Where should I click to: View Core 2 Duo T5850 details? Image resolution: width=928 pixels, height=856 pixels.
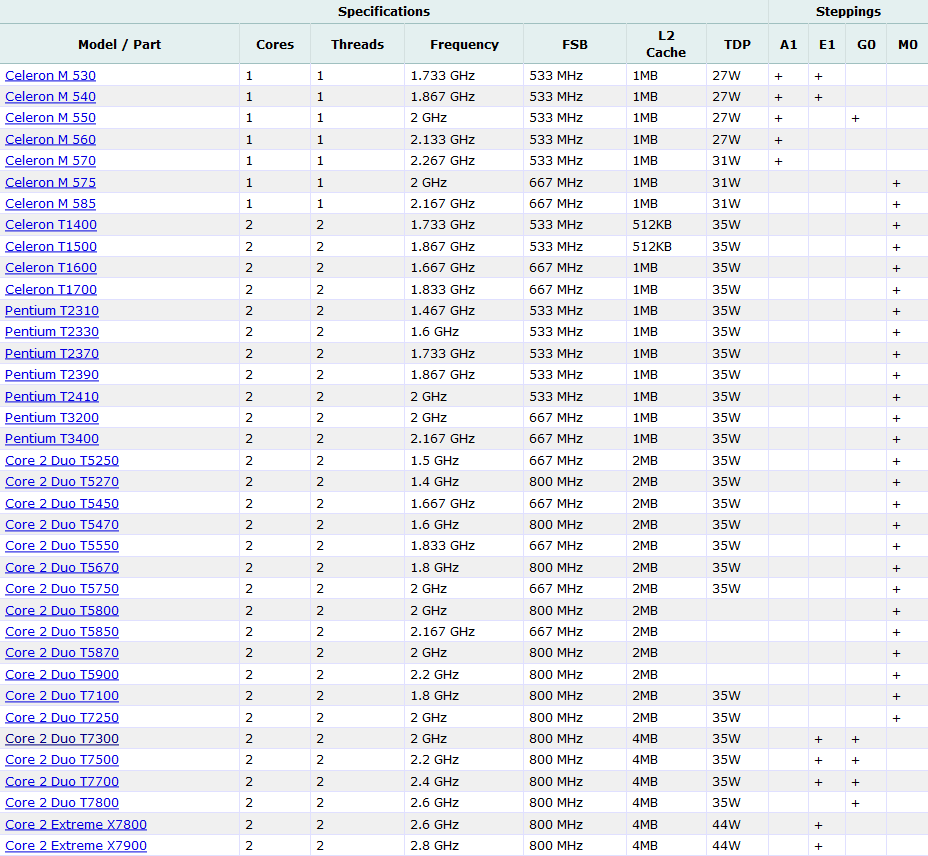pos(62,632)
